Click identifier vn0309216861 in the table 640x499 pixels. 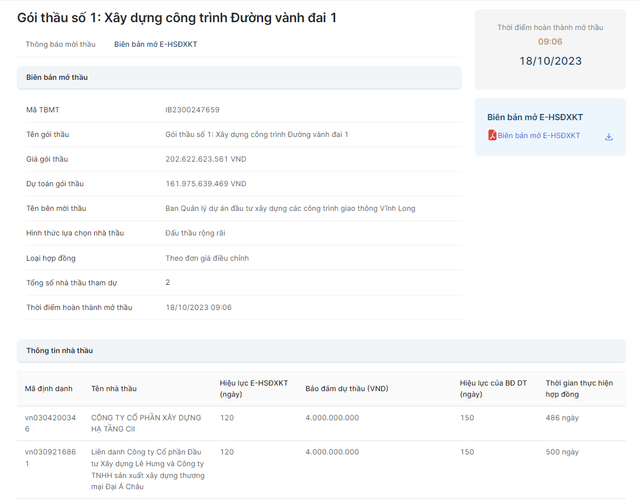tap(49, 457)
